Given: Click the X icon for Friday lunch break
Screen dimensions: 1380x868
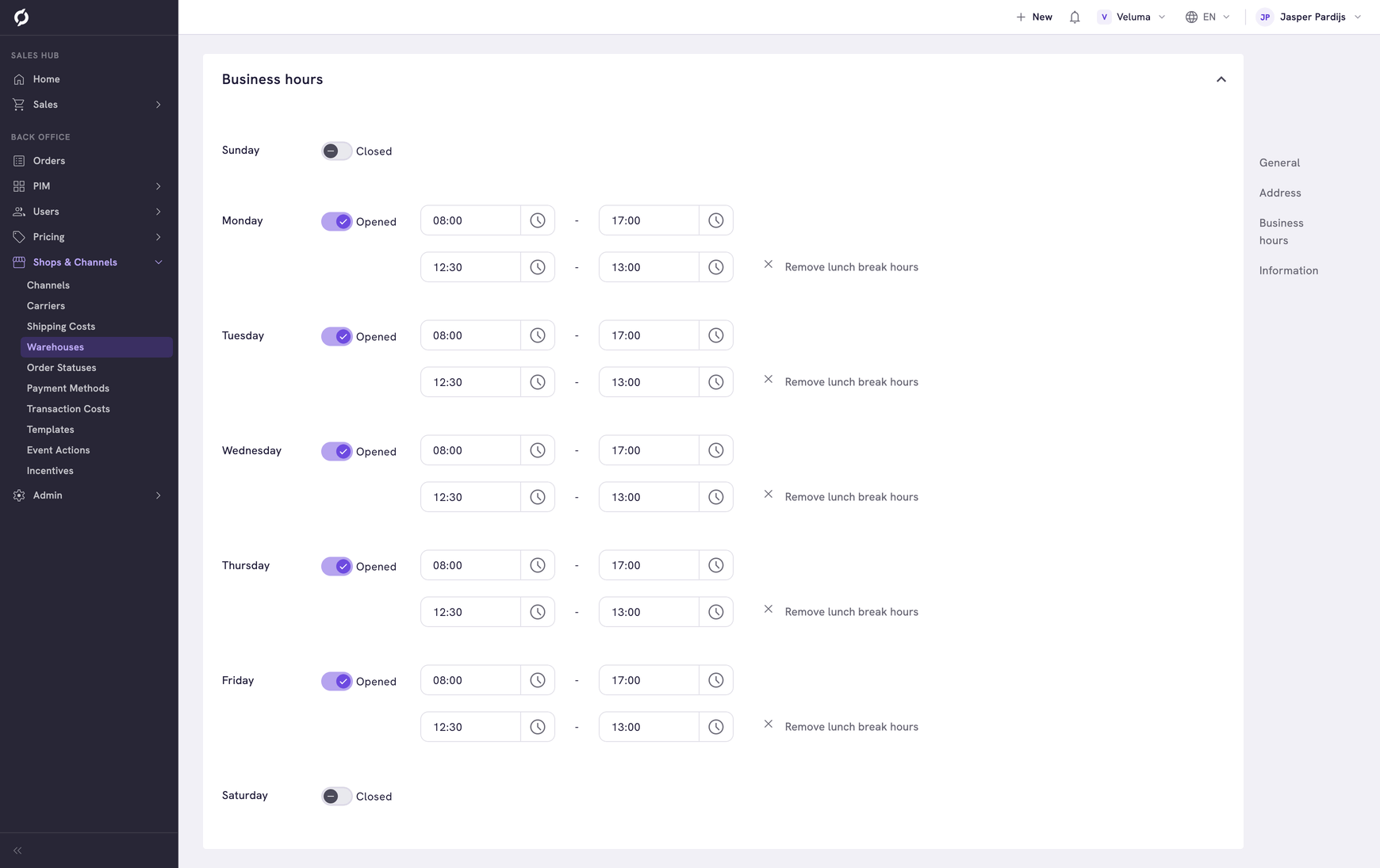Looking at the screenshot, I should (x=769, y=725).
